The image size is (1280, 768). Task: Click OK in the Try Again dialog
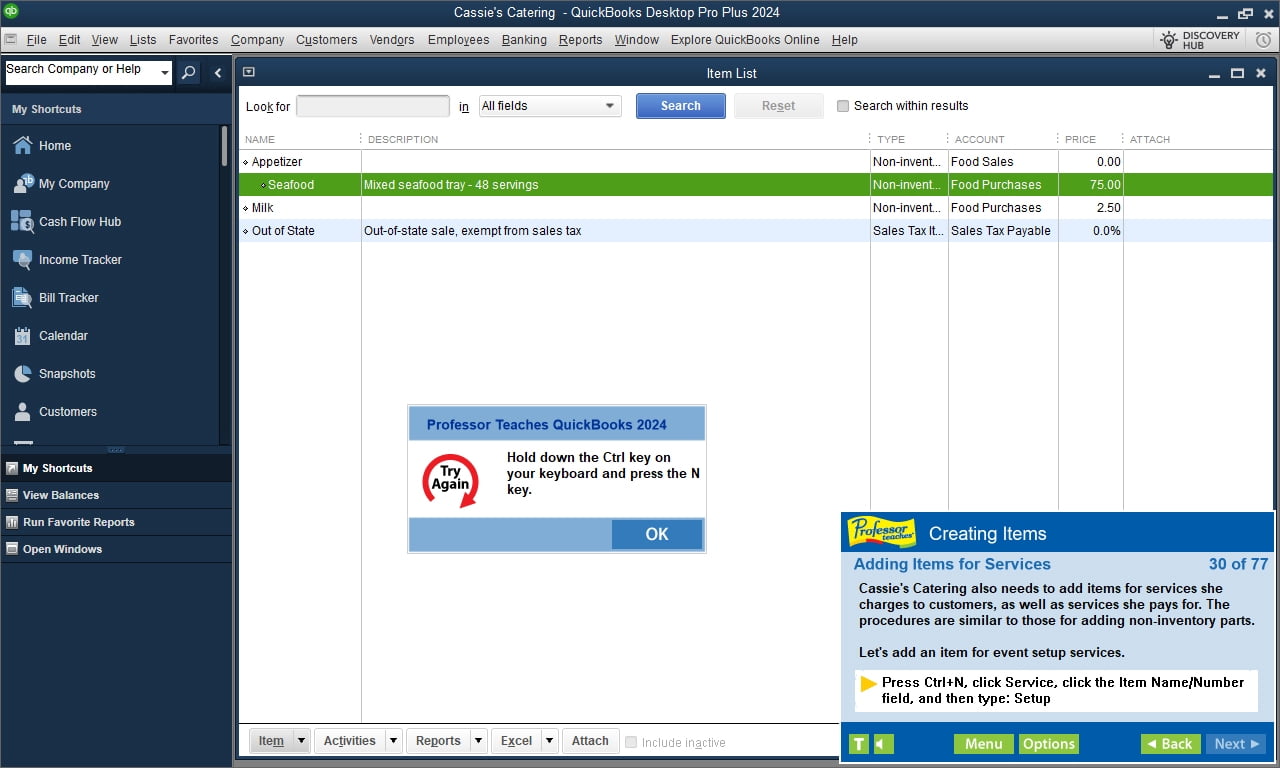tap(657, 534)
